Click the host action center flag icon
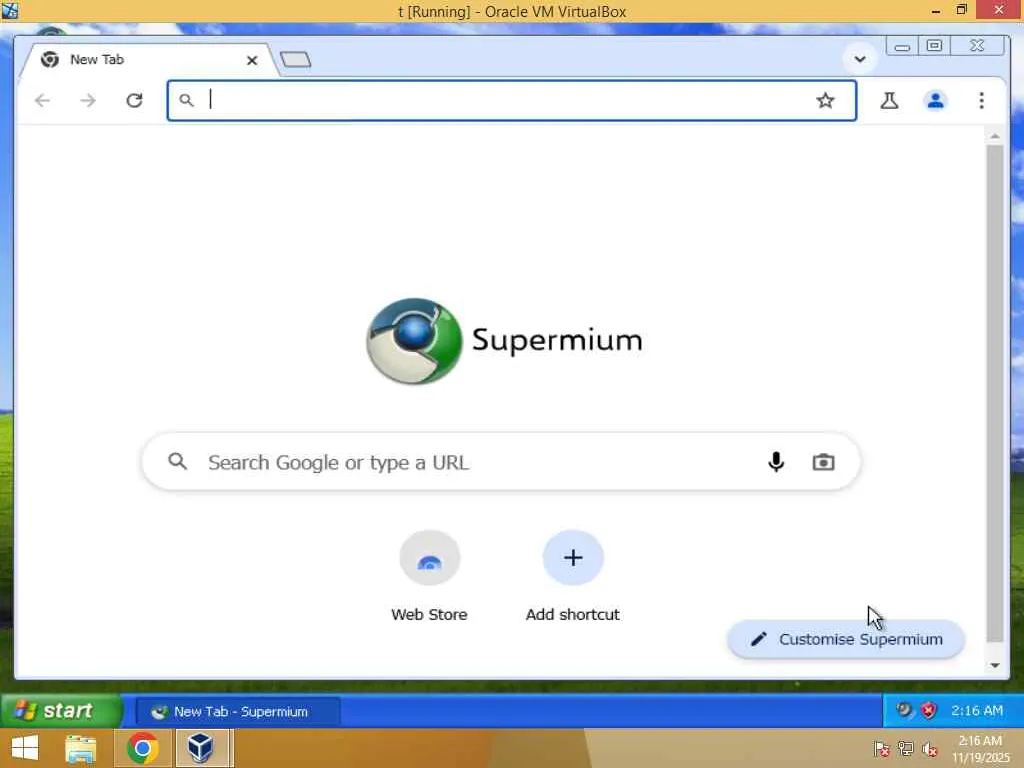 pyautogui.click(x=881, y=749)
